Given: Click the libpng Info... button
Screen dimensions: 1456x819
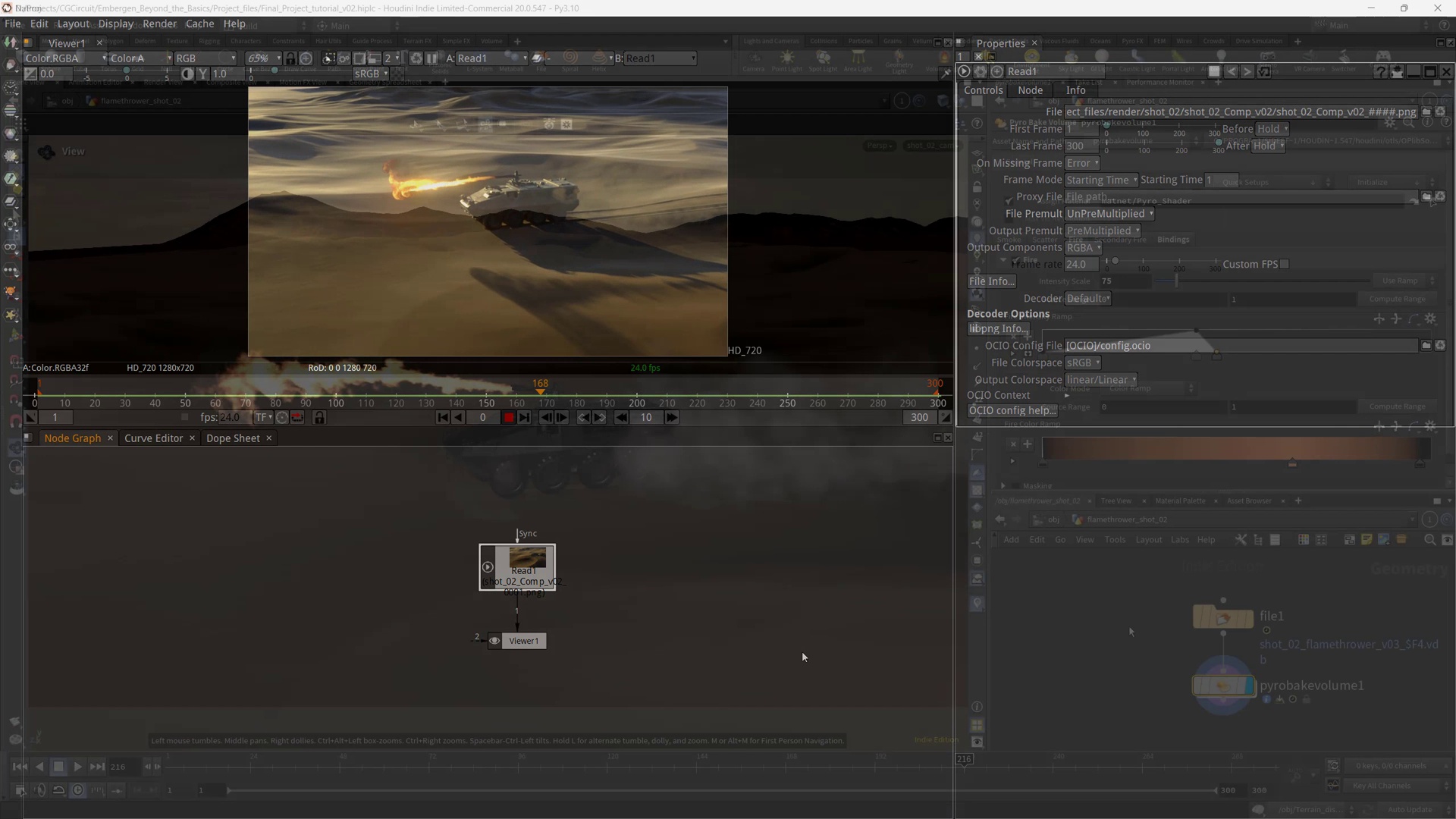Looking at the screenshot, I should (998, 328).
